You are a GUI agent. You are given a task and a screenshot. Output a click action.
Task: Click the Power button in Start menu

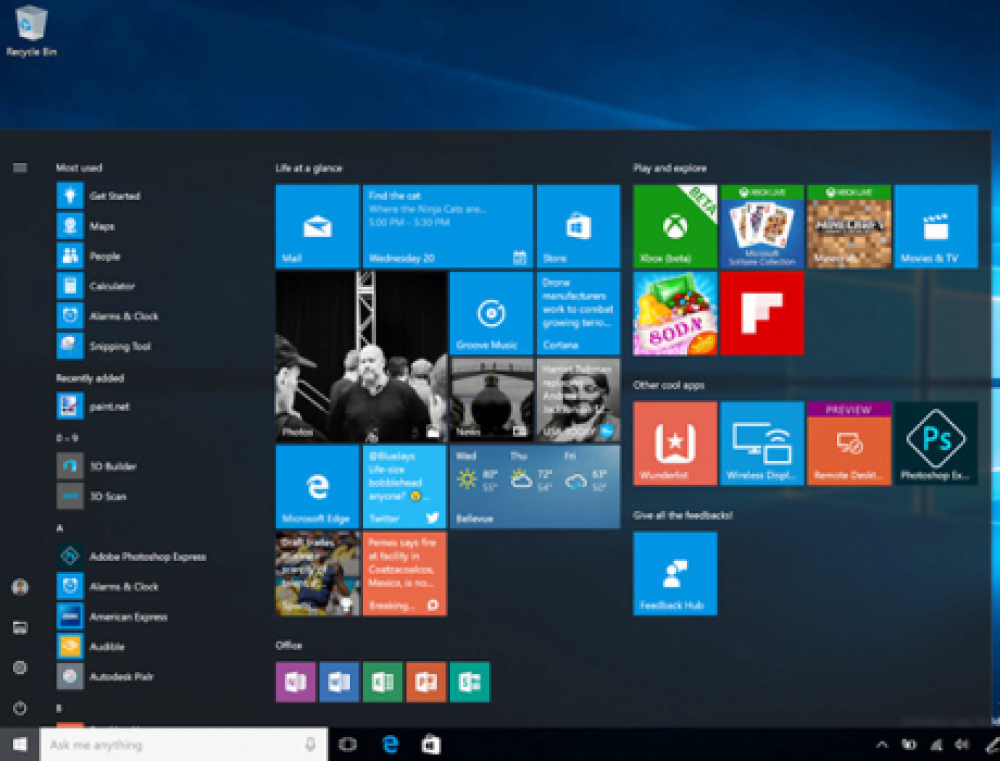[20, 708]
